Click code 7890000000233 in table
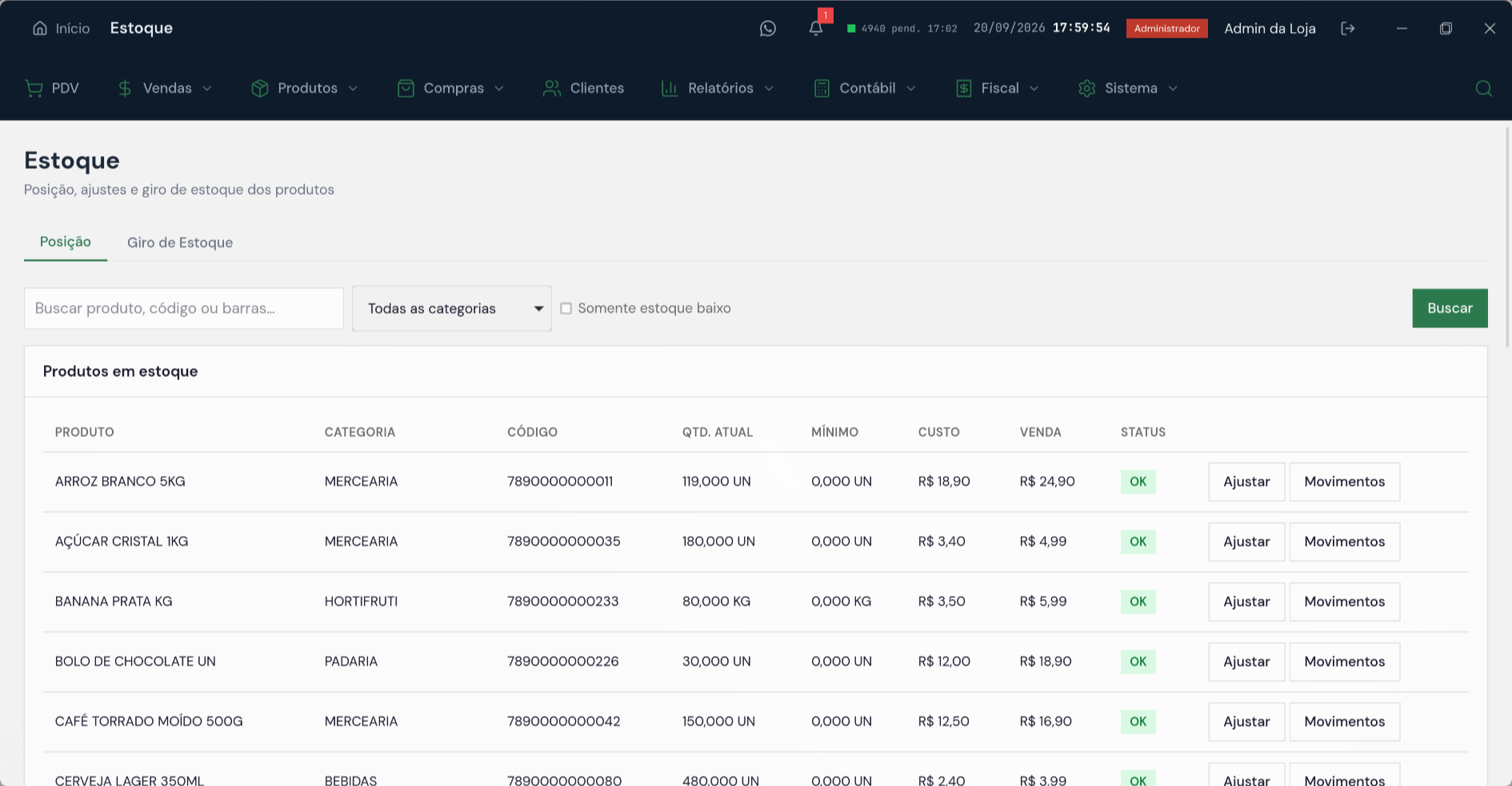The height and width of the screenshot is (786, 1512). pos(563,601)
